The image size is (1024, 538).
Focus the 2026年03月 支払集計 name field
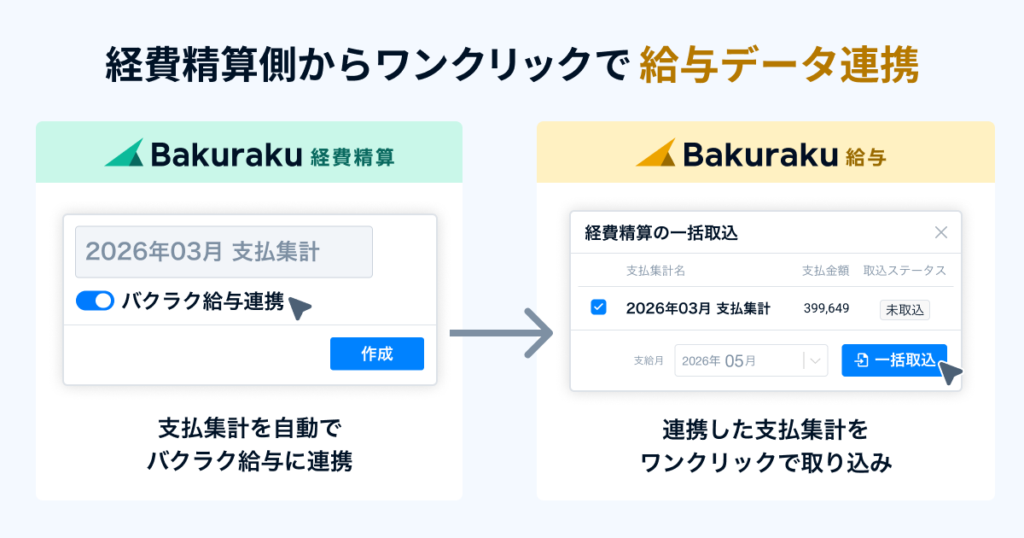pyautogui.click(x=223, y=252)
